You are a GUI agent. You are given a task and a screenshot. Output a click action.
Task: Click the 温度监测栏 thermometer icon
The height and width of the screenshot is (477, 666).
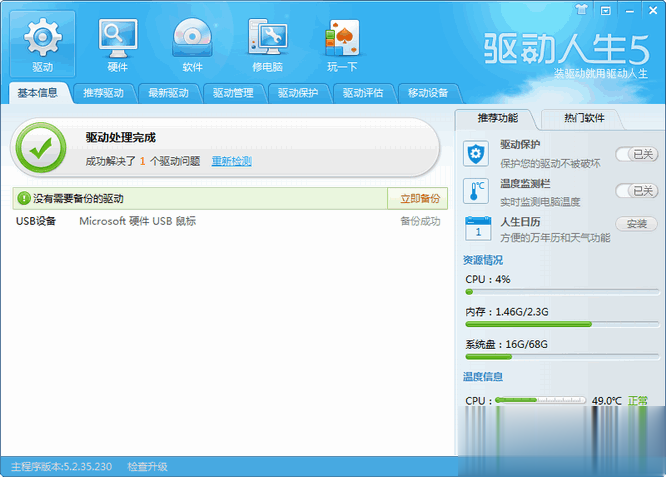[477, 191]
